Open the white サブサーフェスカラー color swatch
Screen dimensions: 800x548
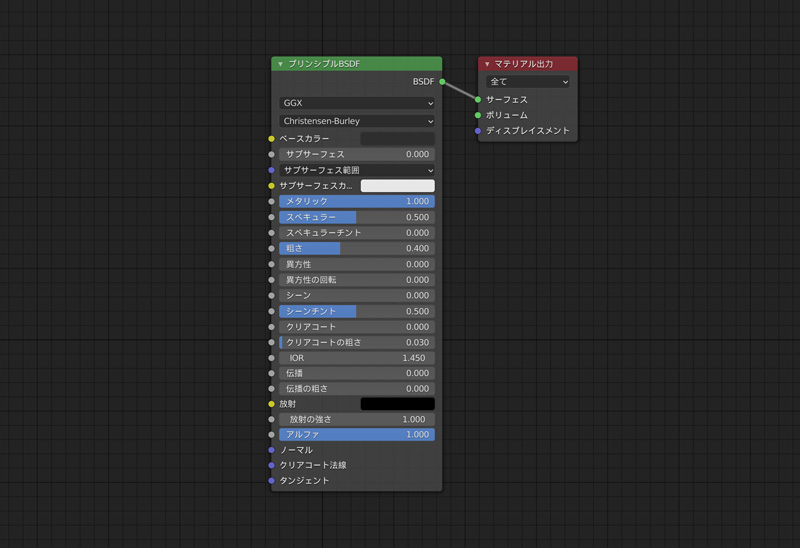(397, 186)
